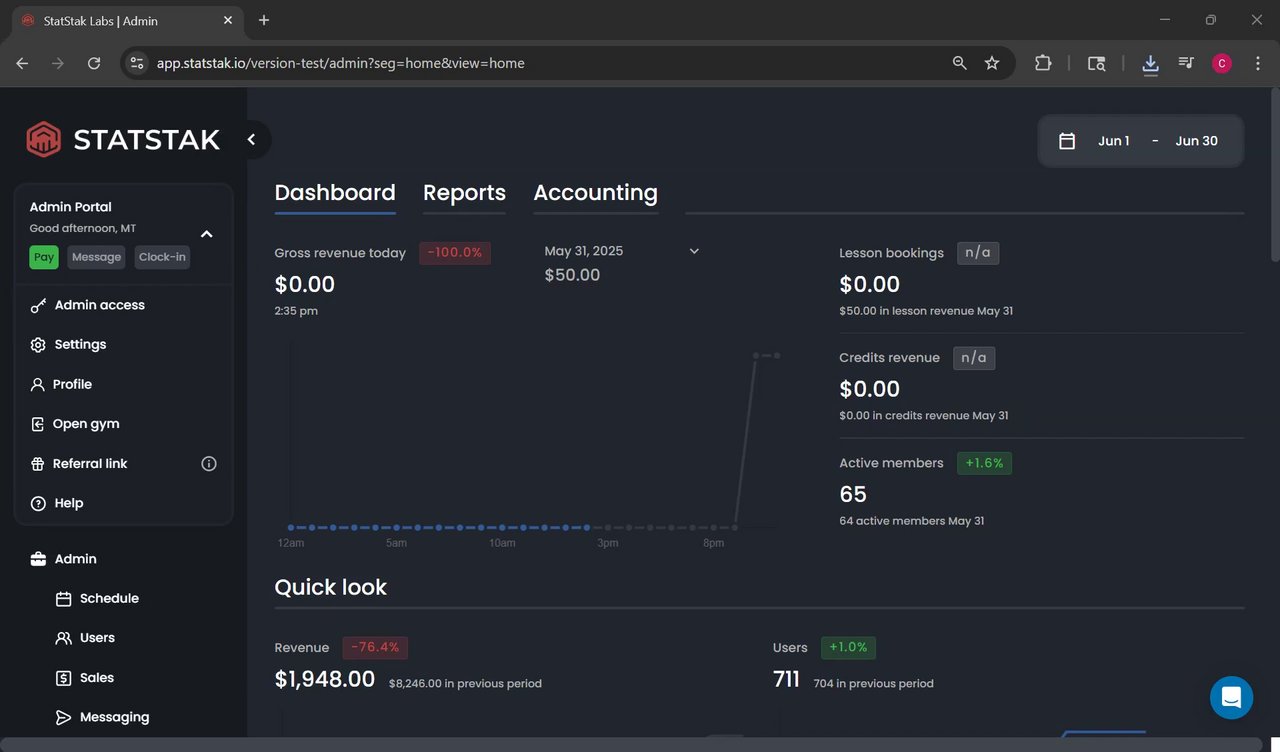Image resolution: width=1280 pixels, height=752 pixels.
Task: Collapse the Admin Portal panel chevron
Action: [207, 234]
